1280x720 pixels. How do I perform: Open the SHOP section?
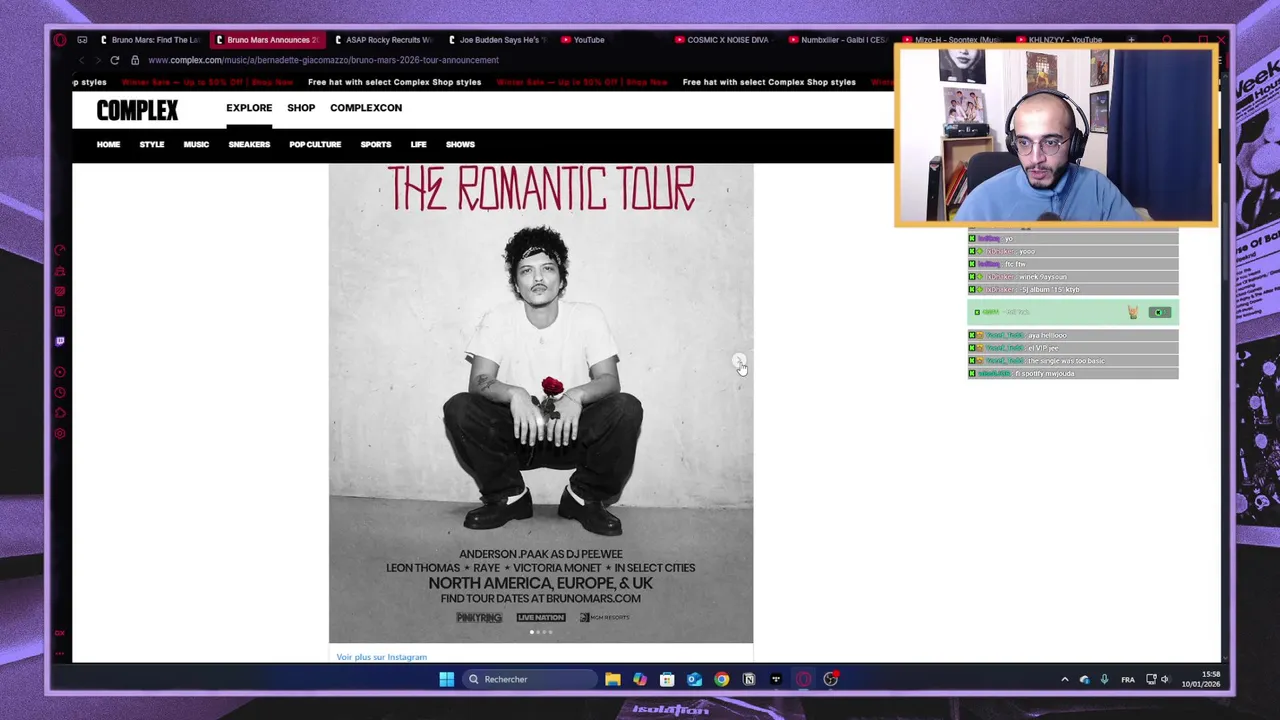click(x=301, y=108)
